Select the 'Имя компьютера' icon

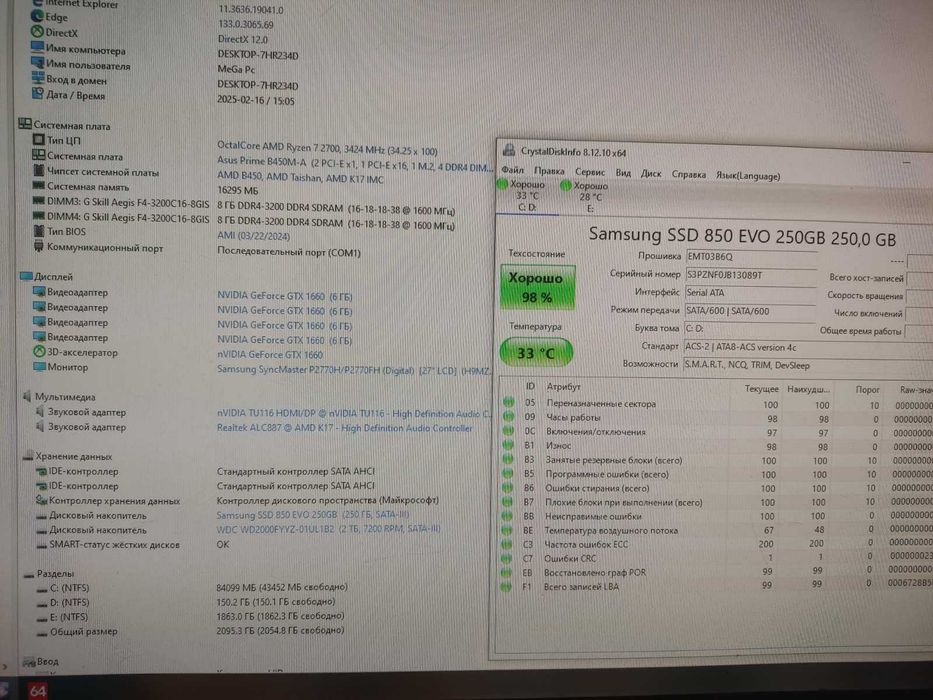coord(37,47)
